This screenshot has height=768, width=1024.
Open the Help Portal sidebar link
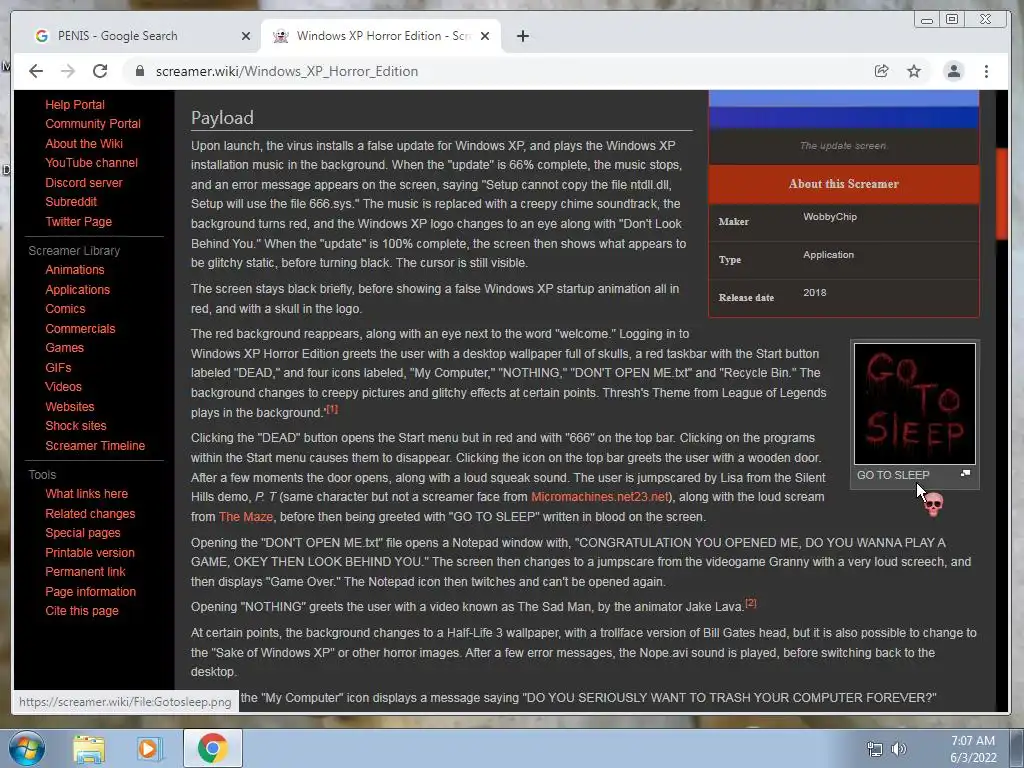(x=74, y=104)
